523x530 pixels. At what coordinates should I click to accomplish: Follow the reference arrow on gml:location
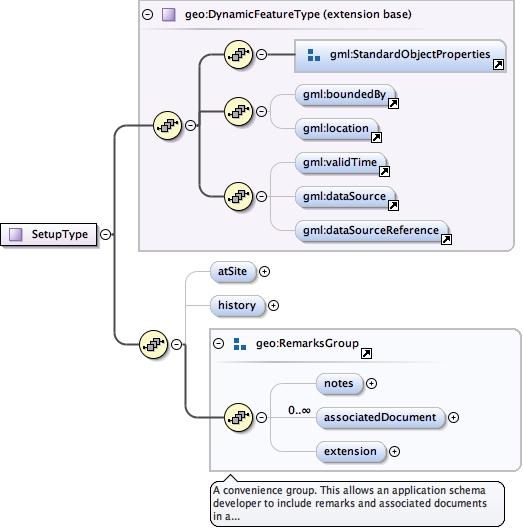coord(376,138)
